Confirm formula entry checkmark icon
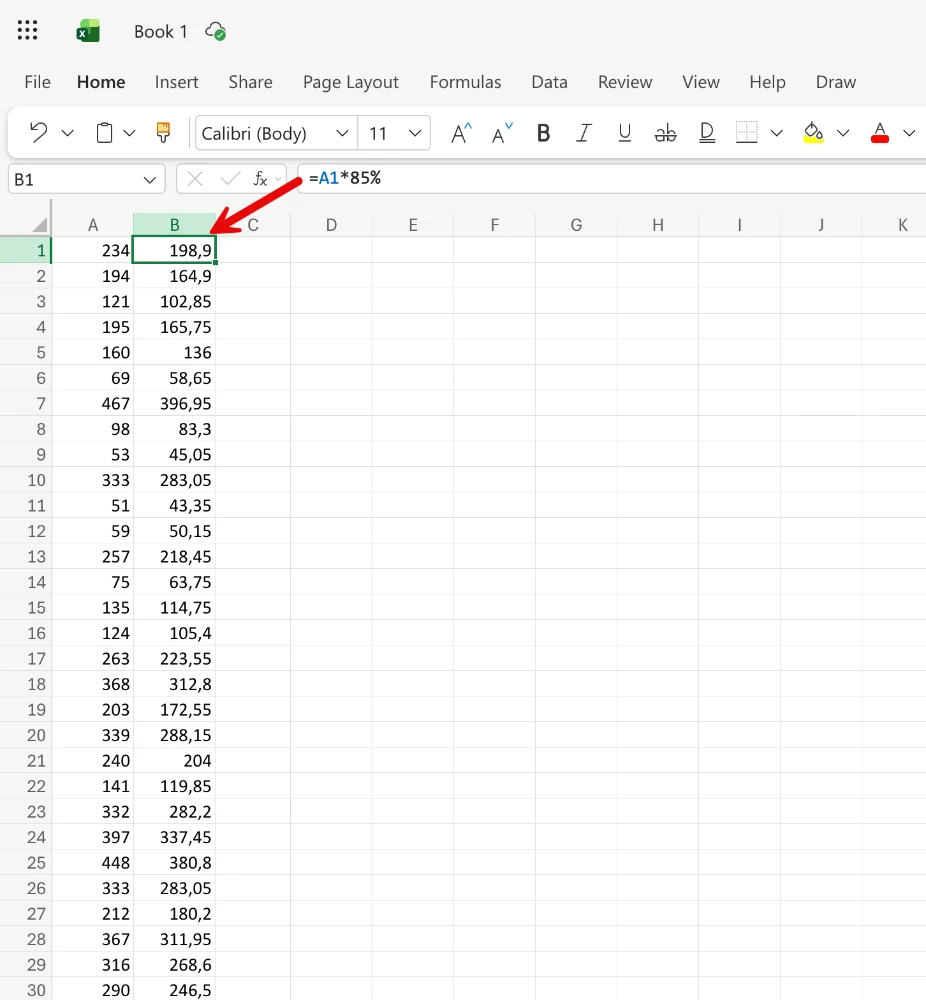Image resolution: width=926 pixels, height=1000 pixels. coord(230,179)
